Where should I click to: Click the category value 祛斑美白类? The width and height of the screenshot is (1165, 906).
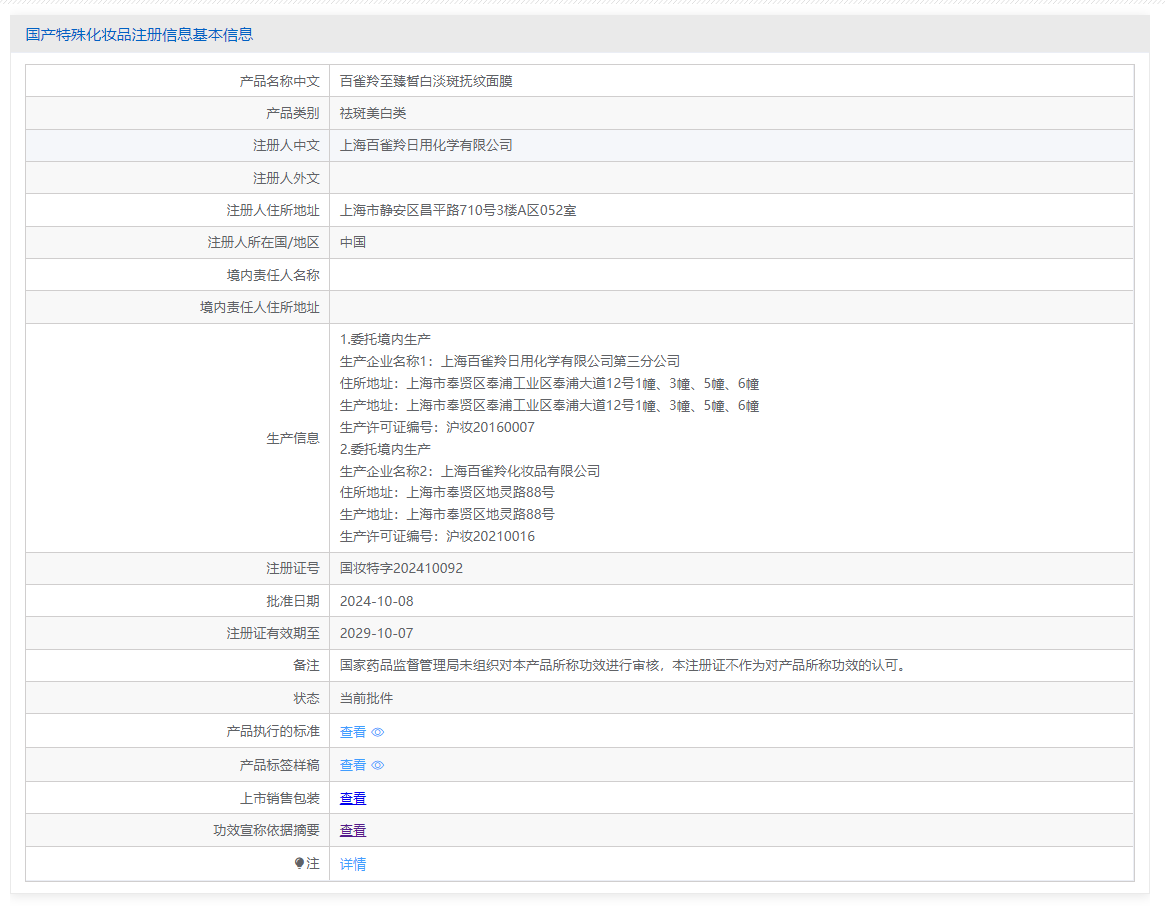(x=373, y=113)
